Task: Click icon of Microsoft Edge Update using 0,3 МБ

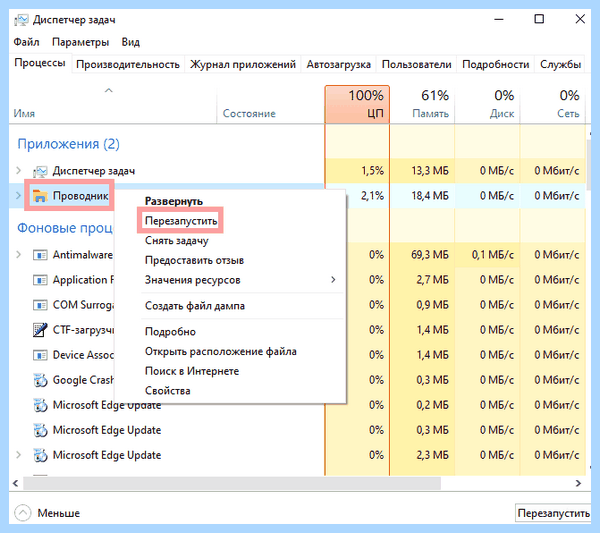Action: click(x=40, y=430)
